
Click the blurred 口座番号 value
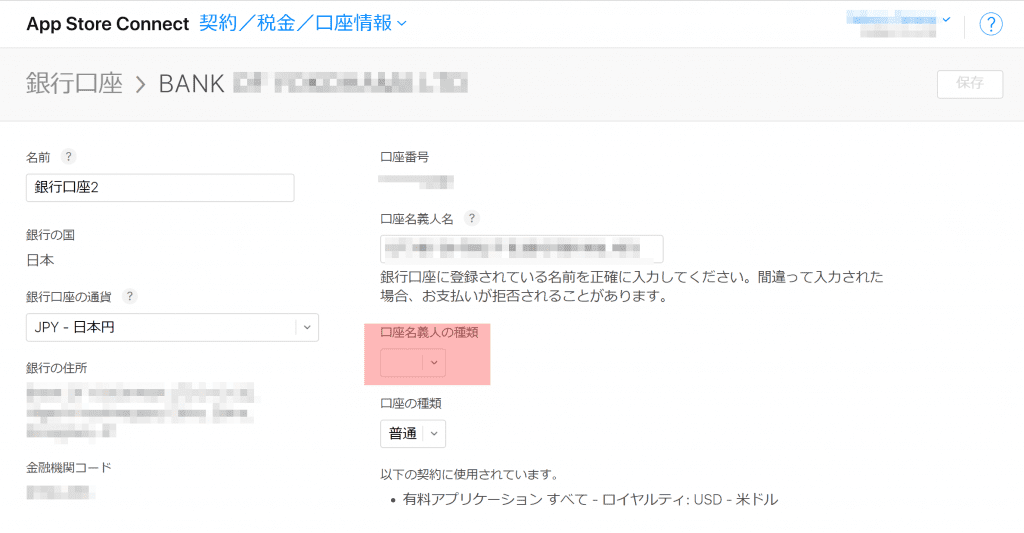click(417, 182)
